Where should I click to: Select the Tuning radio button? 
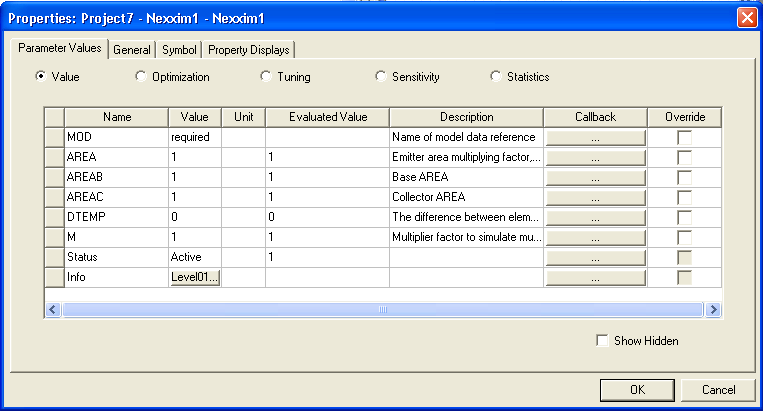266,76
